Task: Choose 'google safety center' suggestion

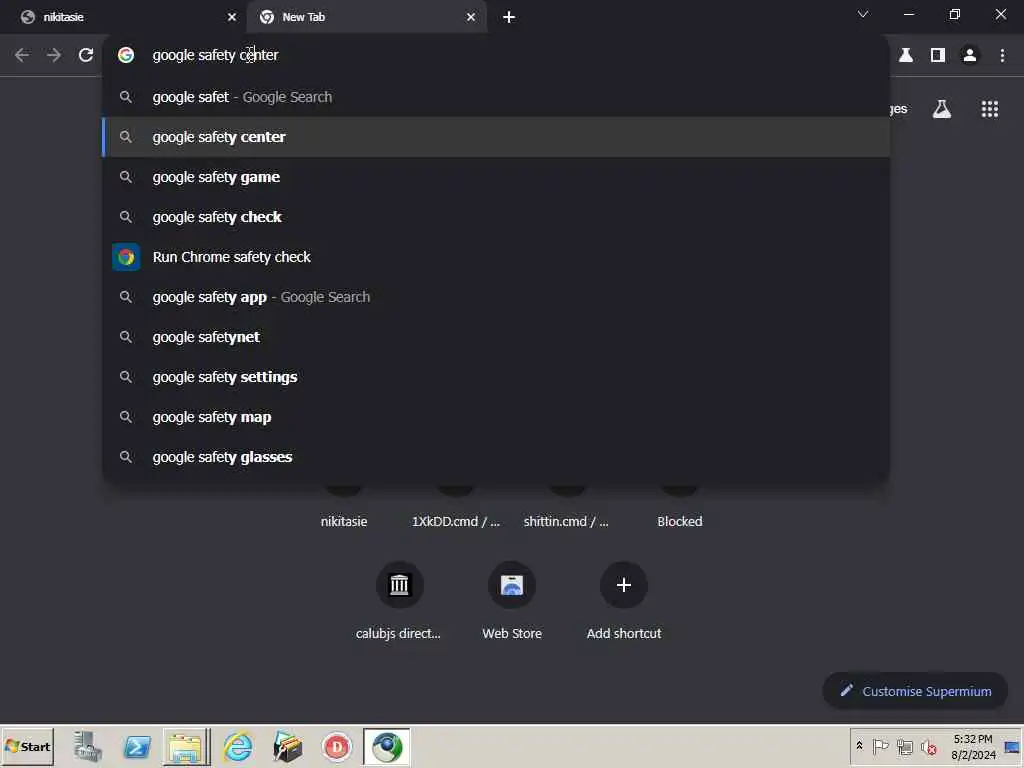Action: tap(496, 137)
